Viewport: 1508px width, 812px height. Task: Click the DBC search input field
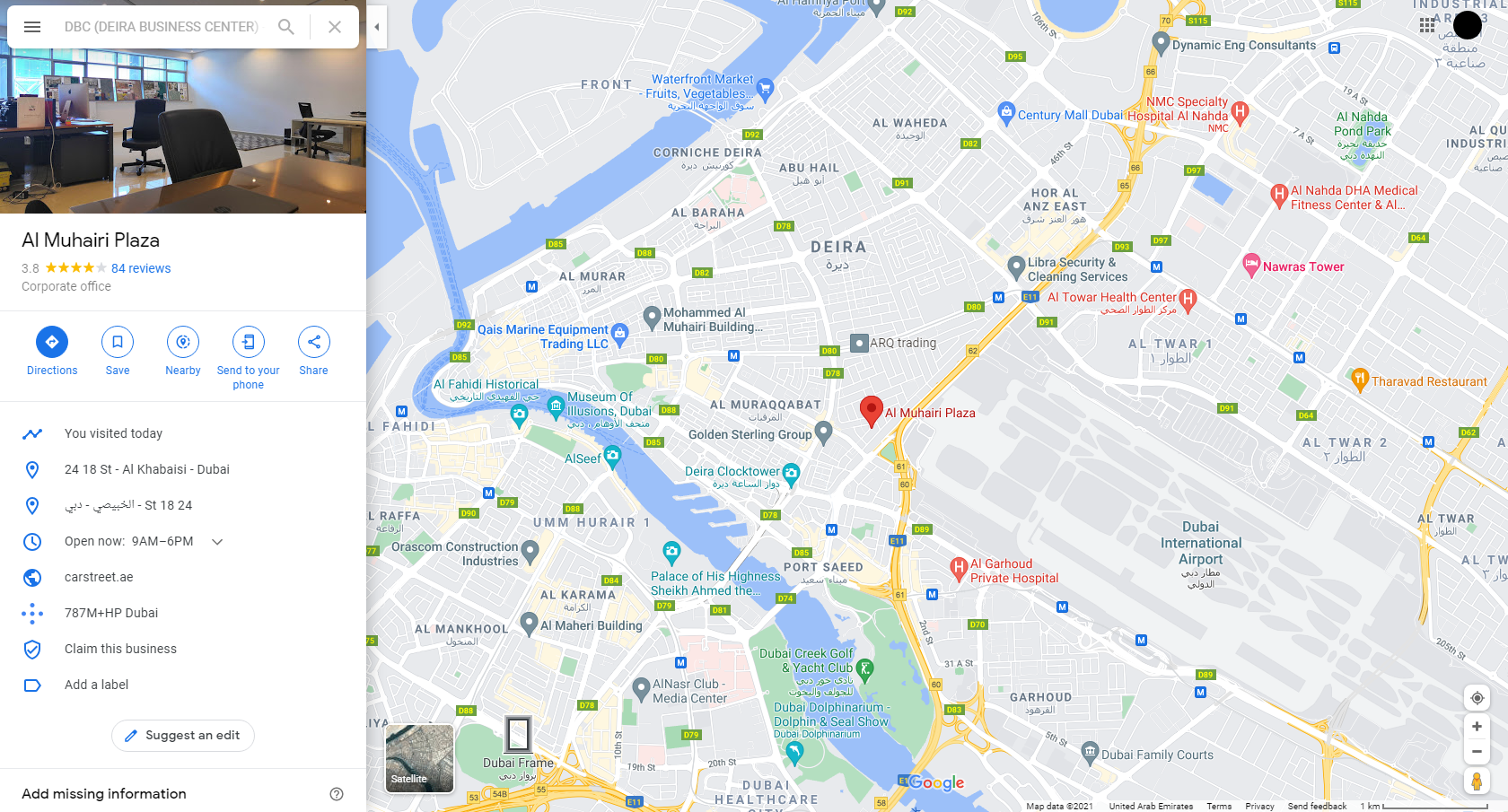point(162,27)
